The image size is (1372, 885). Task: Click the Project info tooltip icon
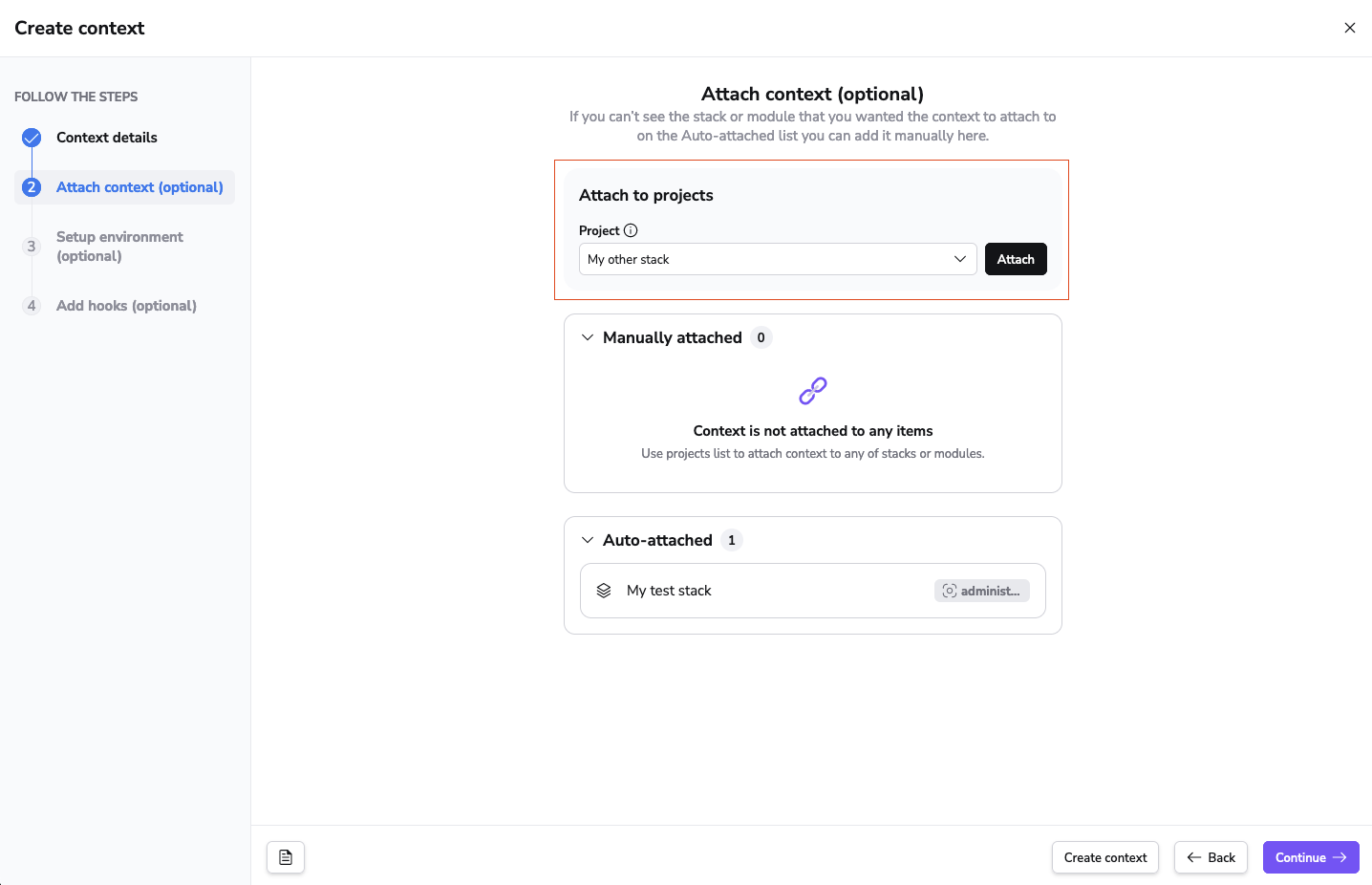[631, 230]
